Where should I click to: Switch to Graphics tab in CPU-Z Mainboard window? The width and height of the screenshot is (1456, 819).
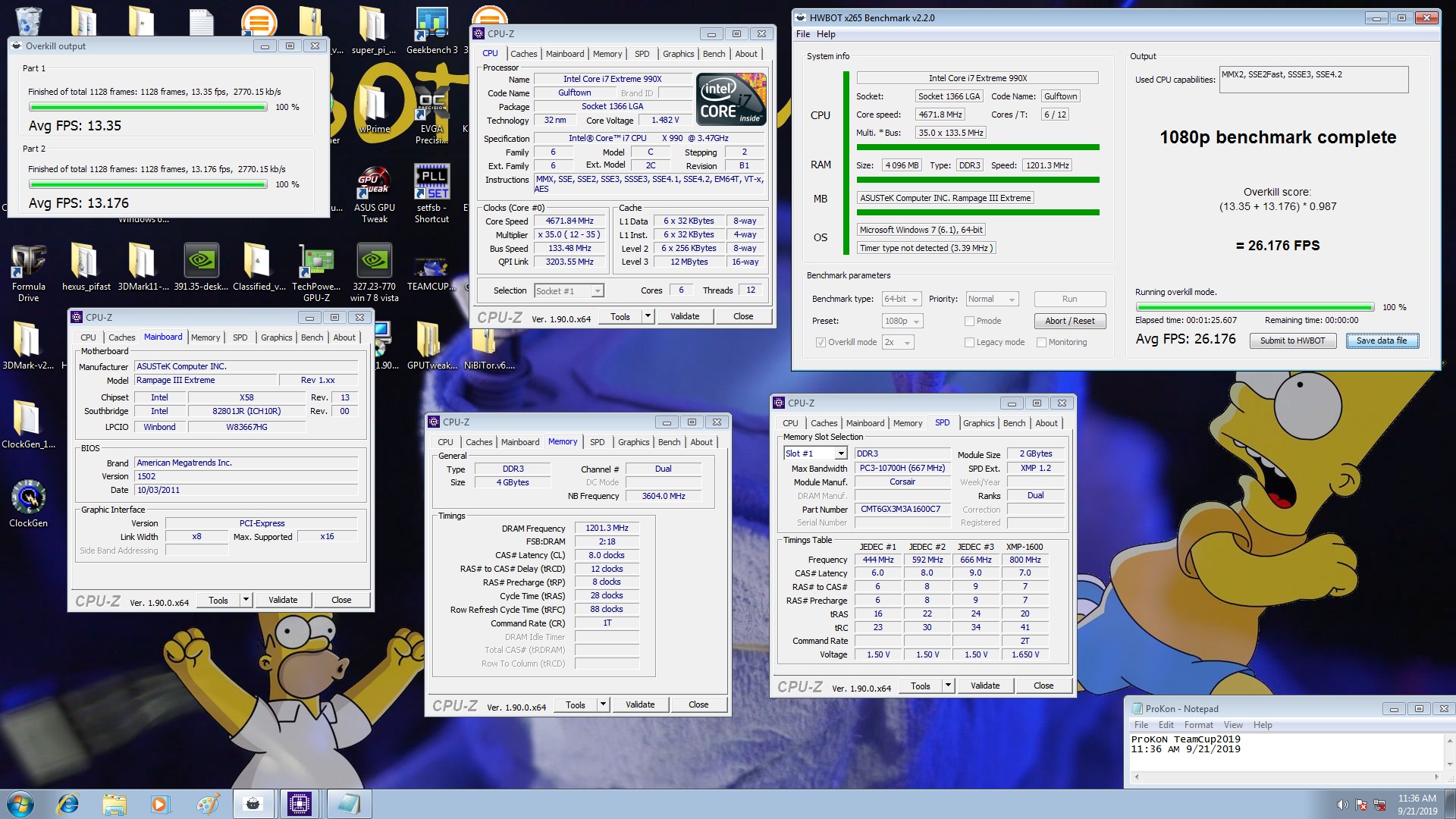click(276, 337)
